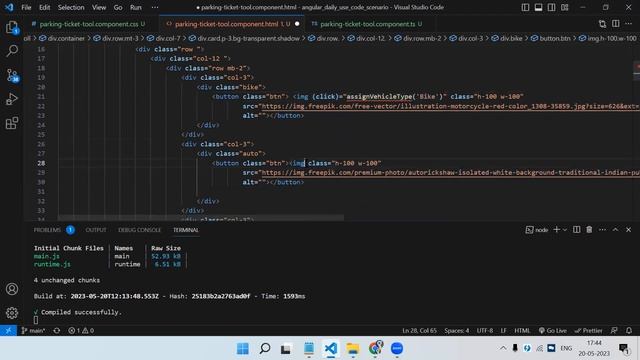The height and width of the screenshot is (360, 640).
Task: Open the Search view in activity bar
Action: point(12,51)
